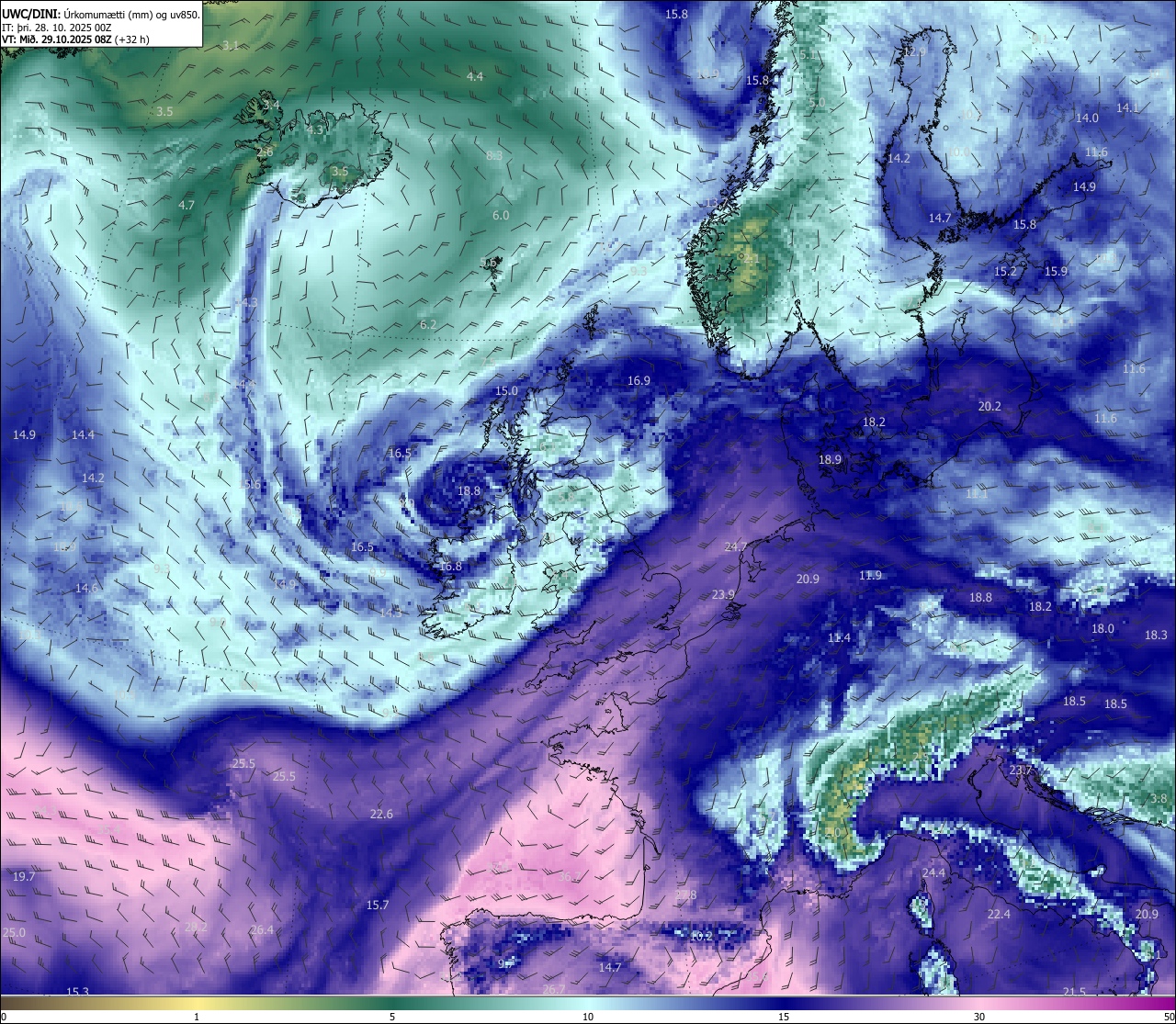Click the '30' tick label on the colour scale
Image resolution: width=1176 pixels, height=1024 pixels.
tap(979, 1017)
